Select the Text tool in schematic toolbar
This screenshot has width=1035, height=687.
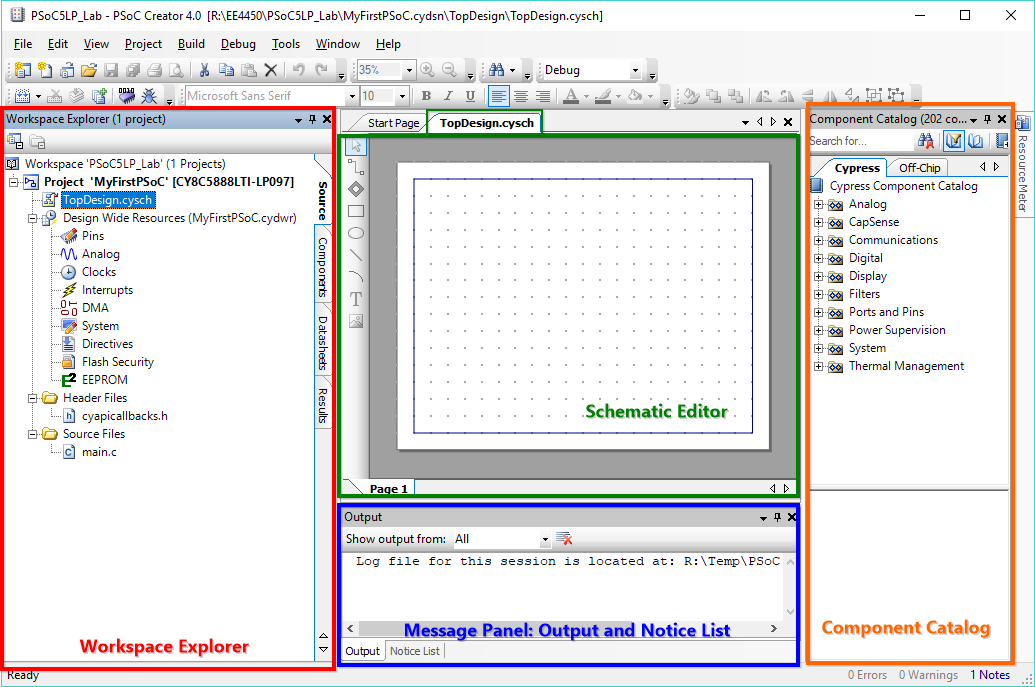(x=356, y=299)
